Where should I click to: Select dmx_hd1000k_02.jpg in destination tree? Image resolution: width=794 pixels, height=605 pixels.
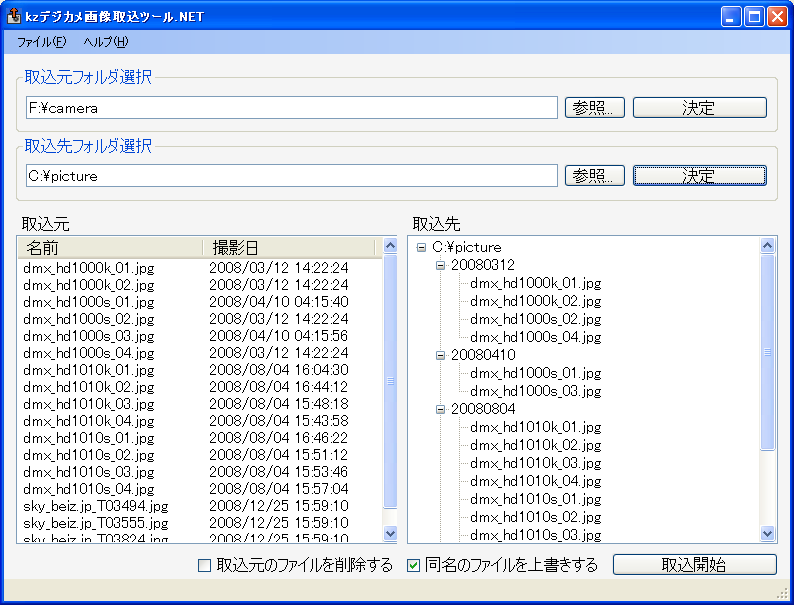pos(536,302)
